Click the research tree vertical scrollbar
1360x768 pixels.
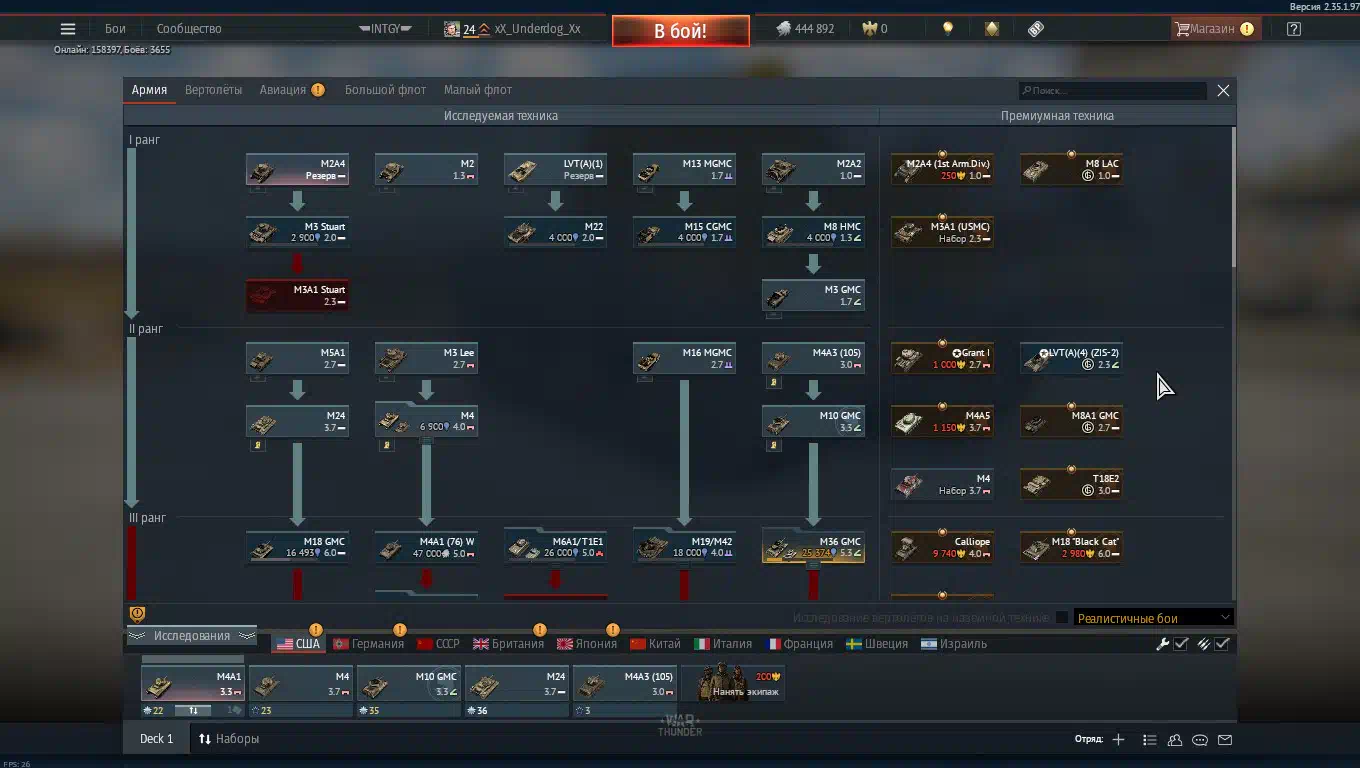(x=1233, y=197)
